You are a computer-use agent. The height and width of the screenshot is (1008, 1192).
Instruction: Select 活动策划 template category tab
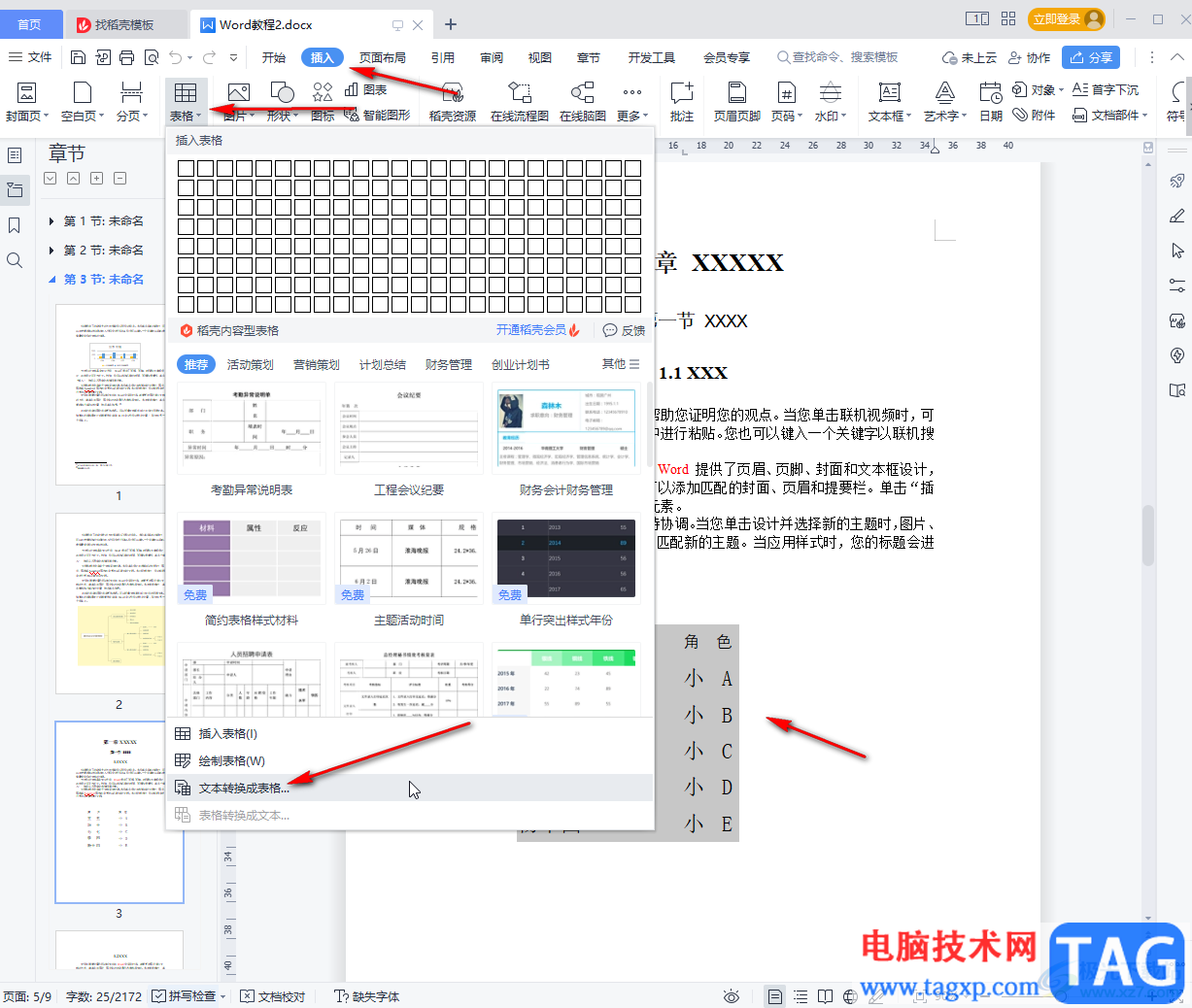pos(251,364)
